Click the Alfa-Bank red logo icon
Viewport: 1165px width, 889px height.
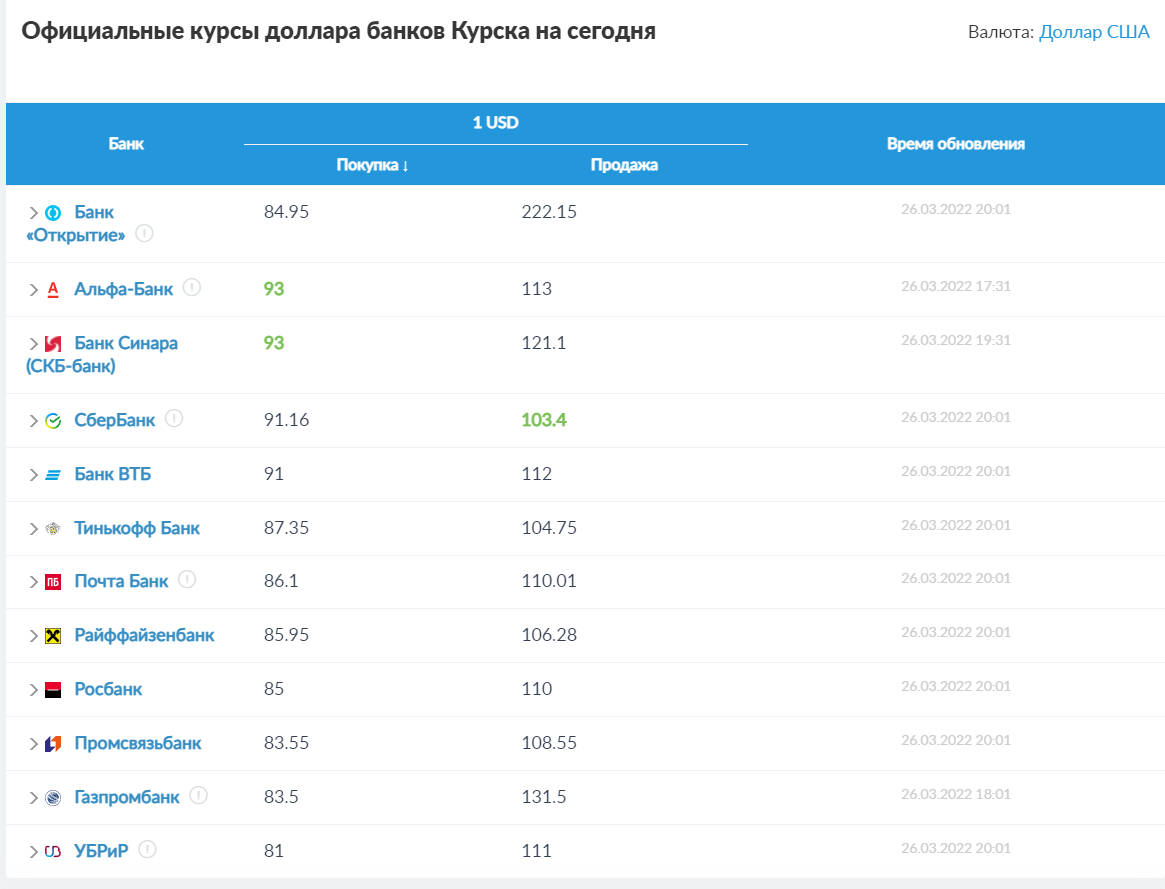click(x=53, y=290)
